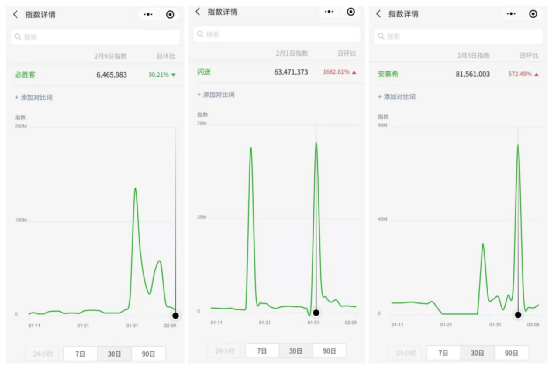Click 2月9日指数 column header
Screen dimensions: 553x368
(x=110, y=56)
